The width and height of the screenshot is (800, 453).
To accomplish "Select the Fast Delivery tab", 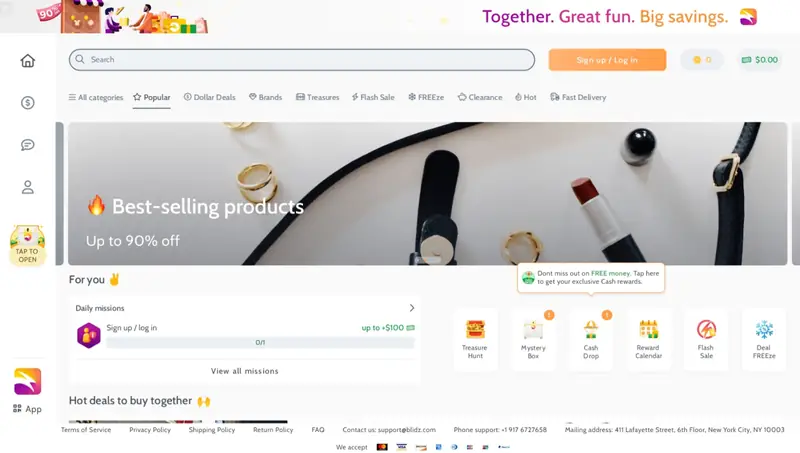I will pyautogui.click(x=578, y=97).
